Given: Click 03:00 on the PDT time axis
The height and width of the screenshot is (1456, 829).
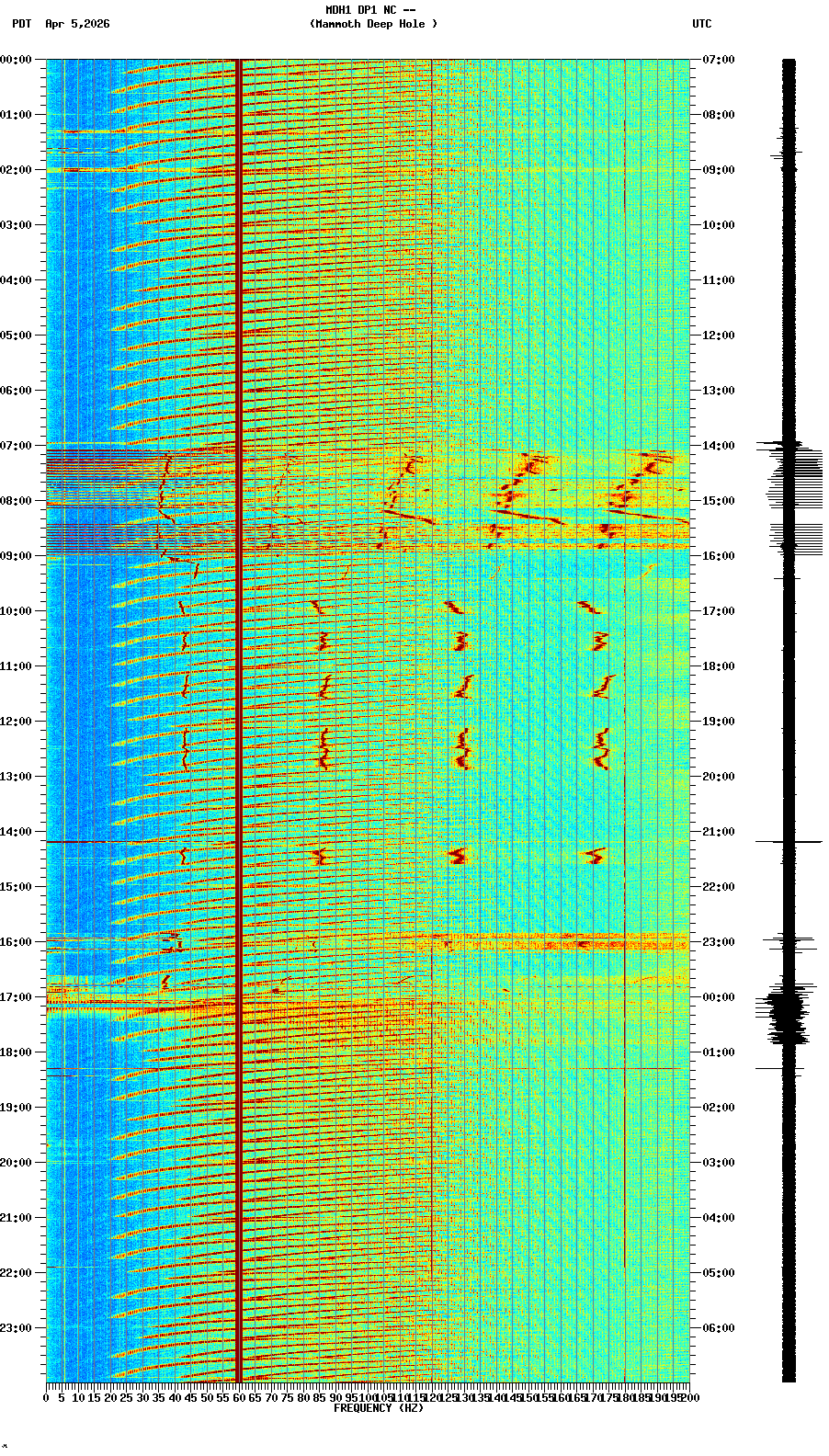Looking at the screenshot, I should pyautogui.click(x=16, y=225).
